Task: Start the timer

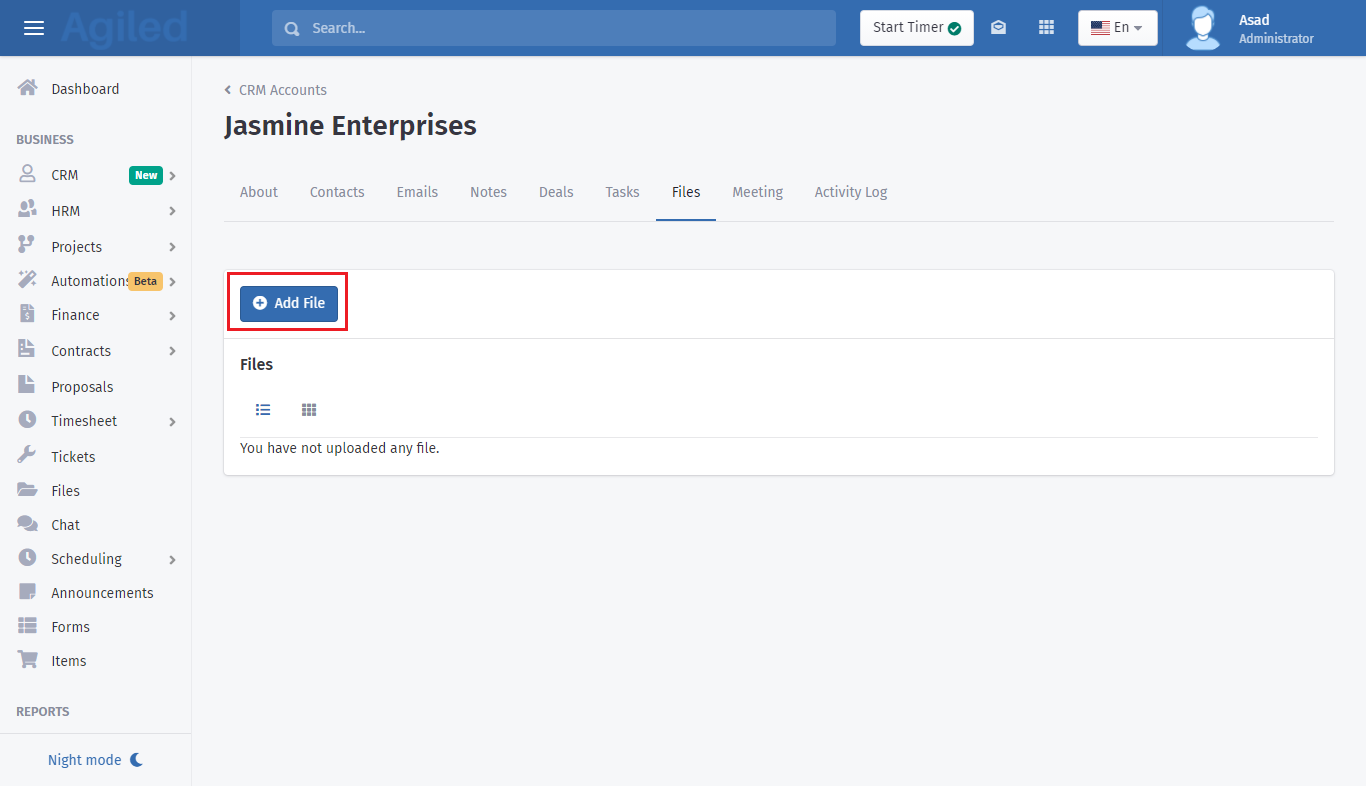Action: coord(916,28)
